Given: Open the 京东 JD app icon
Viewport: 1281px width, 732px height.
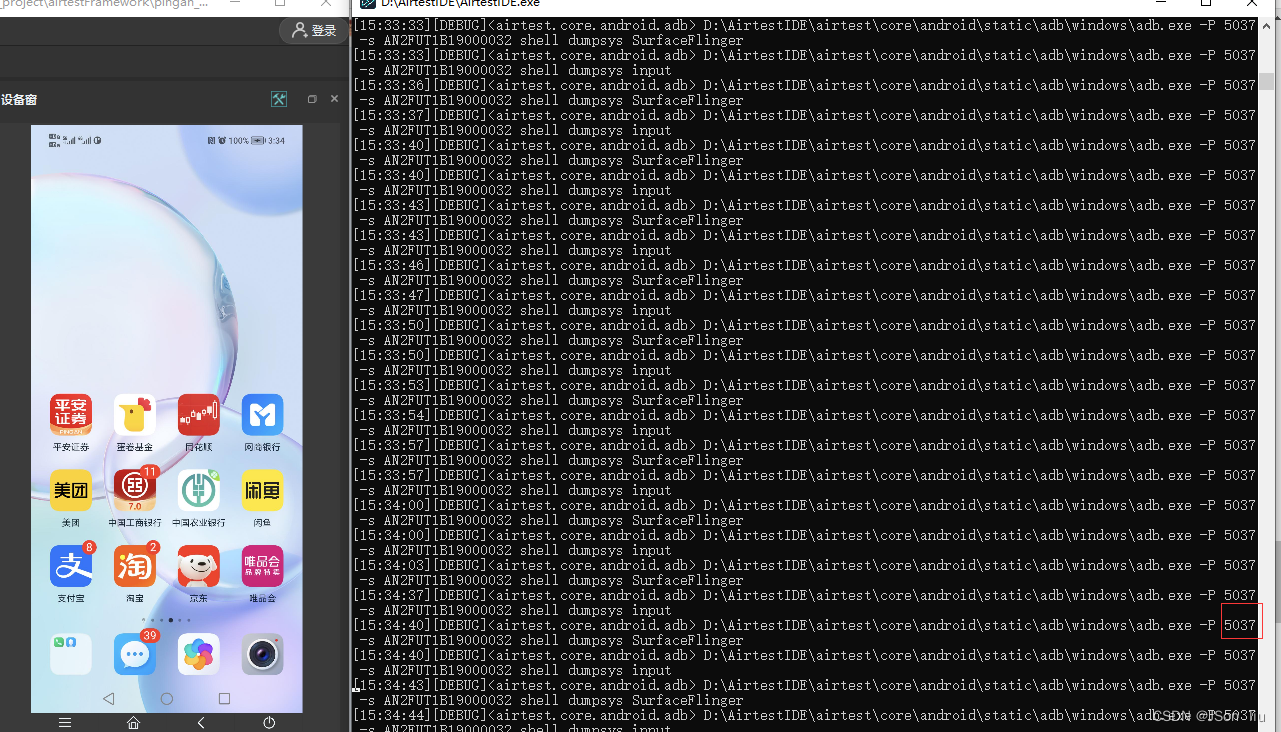Looking at the screenshot, I should coord(199,567).
